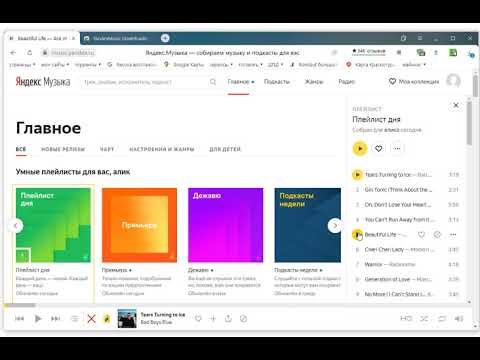Play Beautiful Life track button

[357, 235]
